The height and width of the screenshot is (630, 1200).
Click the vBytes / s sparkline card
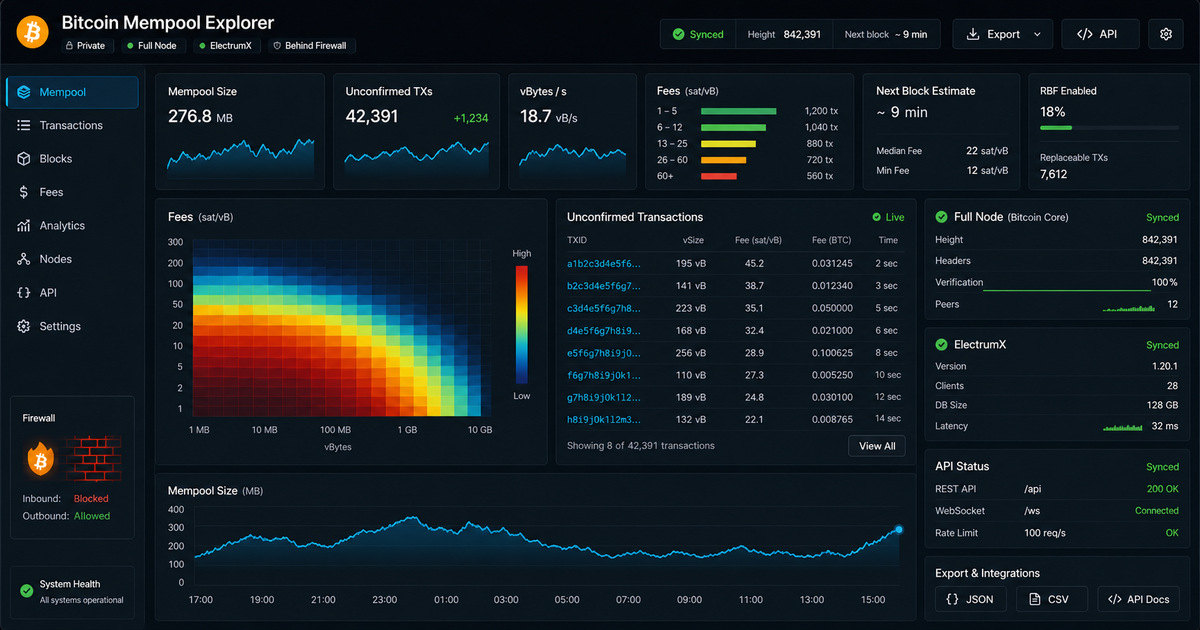572,131
